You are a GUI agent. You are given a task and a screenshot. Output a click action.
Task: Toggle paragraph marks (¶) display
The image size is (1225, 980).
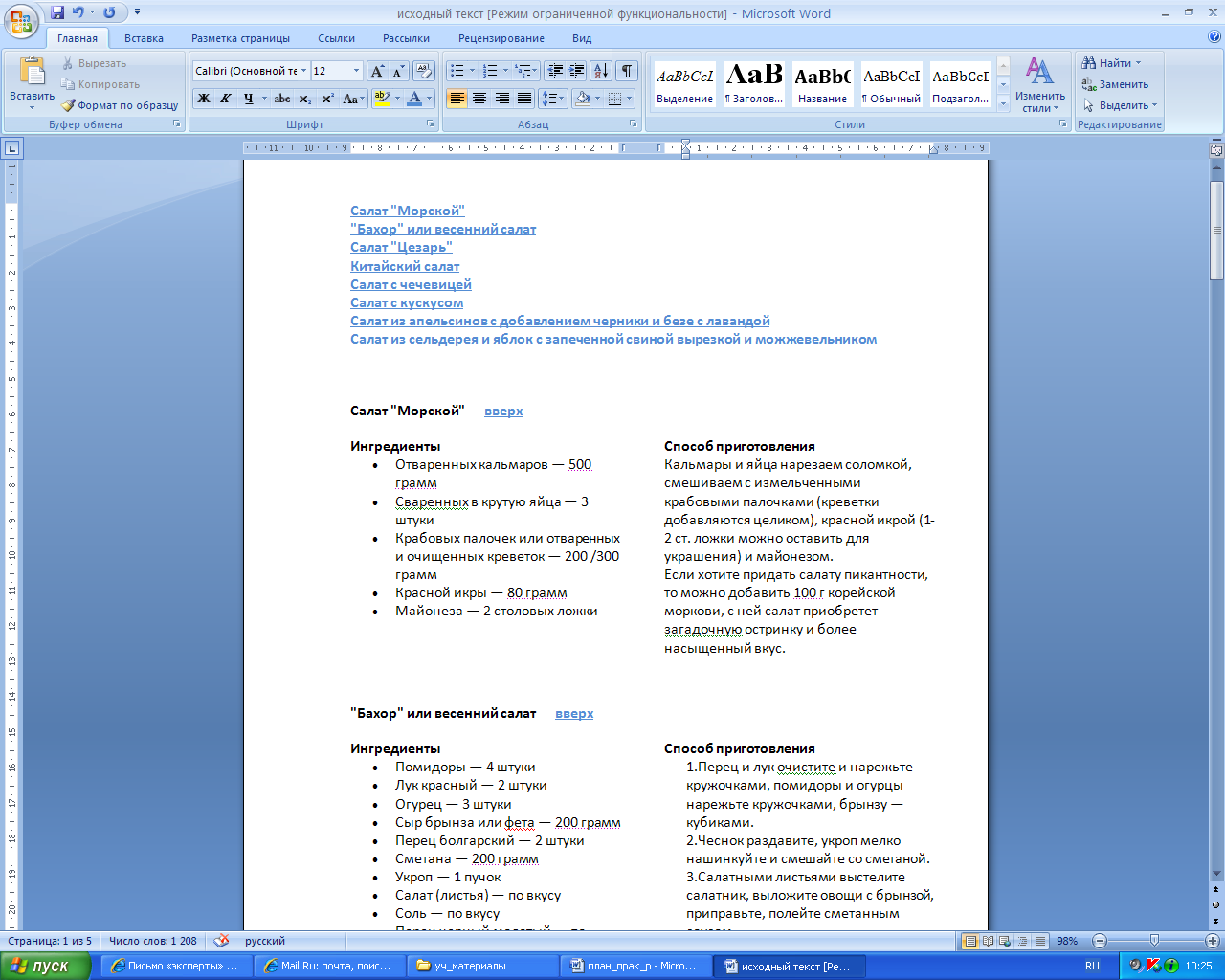[627, 71]
